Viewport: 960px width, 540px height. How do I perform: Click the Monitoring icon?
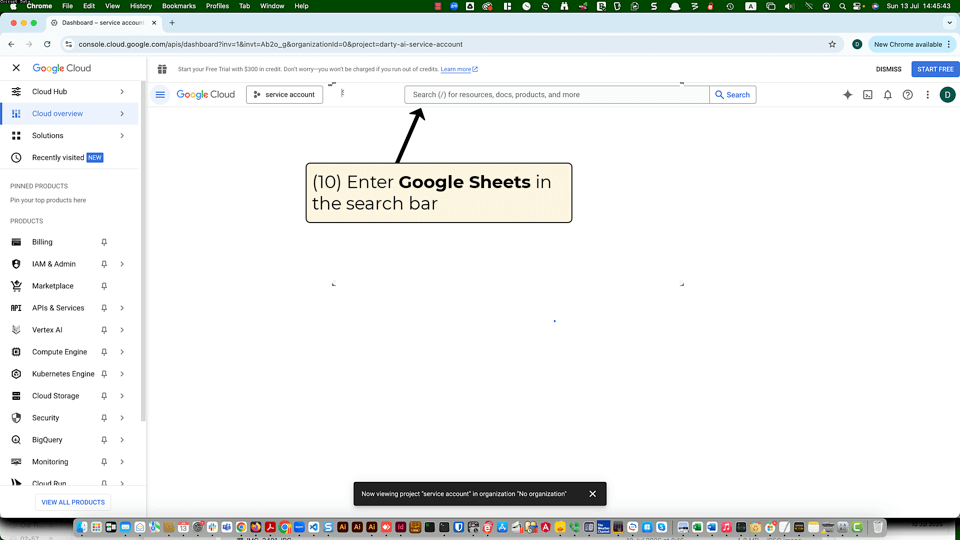pyautogui.click(x=17, y=462)
